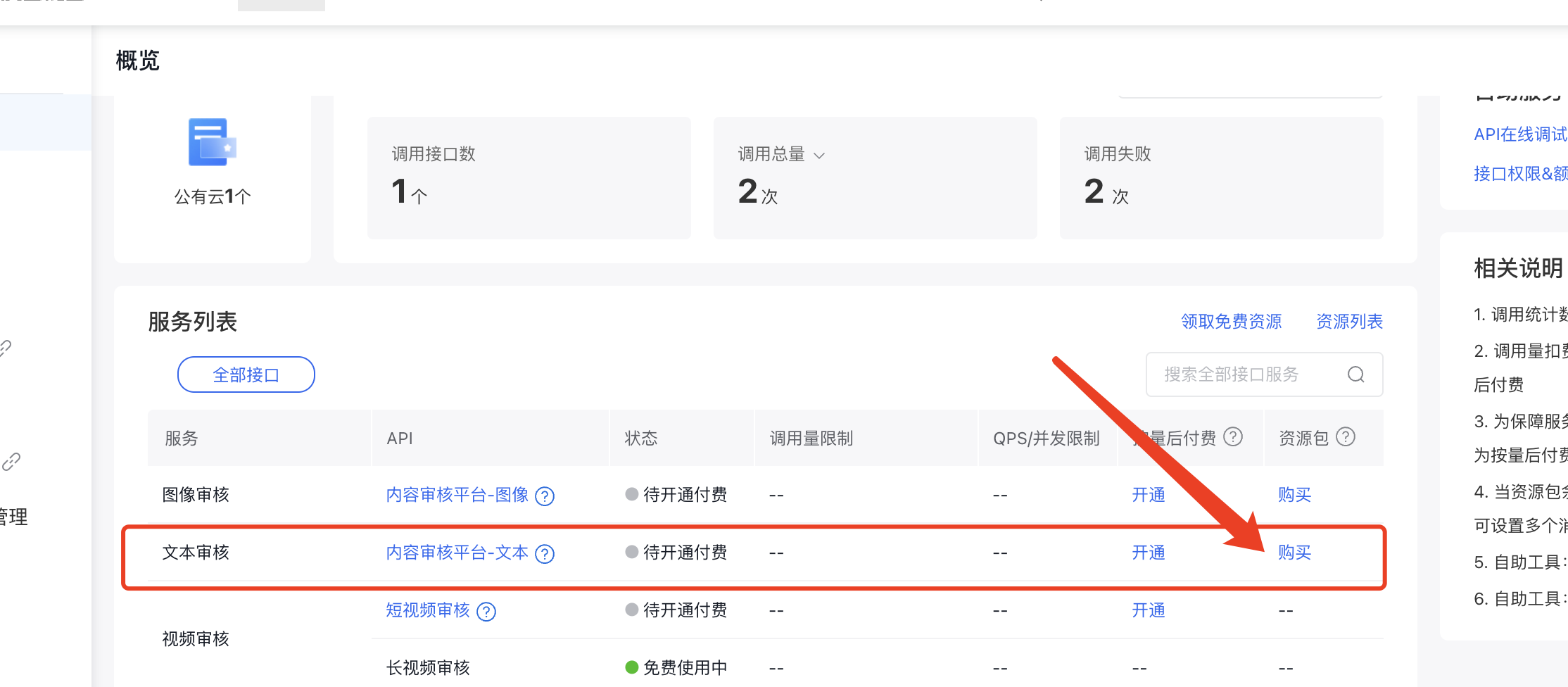
Task: Open help icon next to 内容审核平台-图像
Action: point(545,496)
